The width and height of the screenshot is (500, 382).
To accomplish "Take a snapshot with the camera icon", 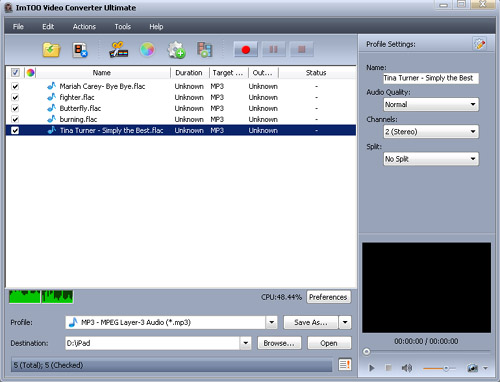I will point(472,368).
